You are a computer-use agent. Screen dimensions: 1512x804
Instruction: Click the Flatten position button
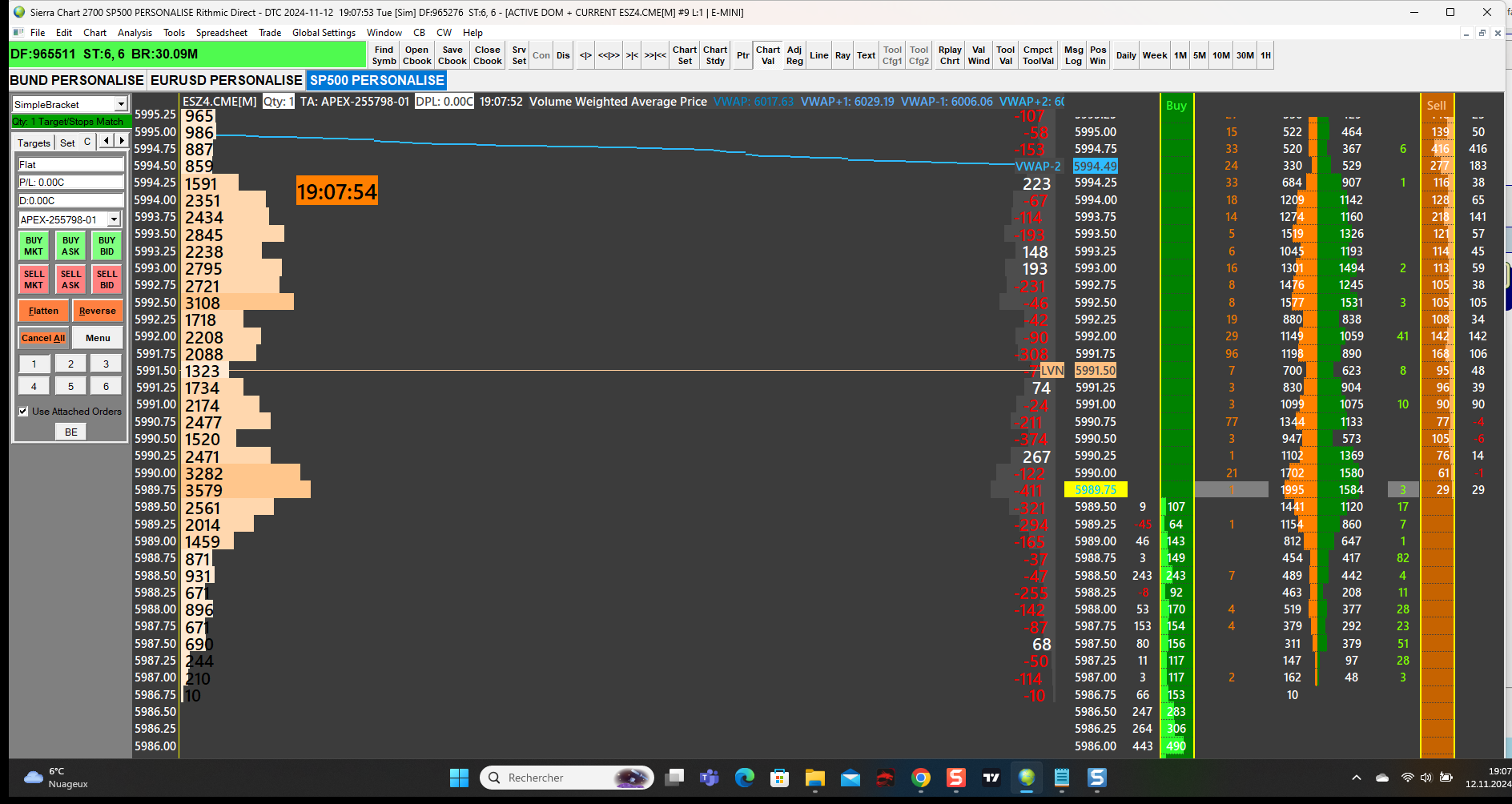[x=43, y=311]
